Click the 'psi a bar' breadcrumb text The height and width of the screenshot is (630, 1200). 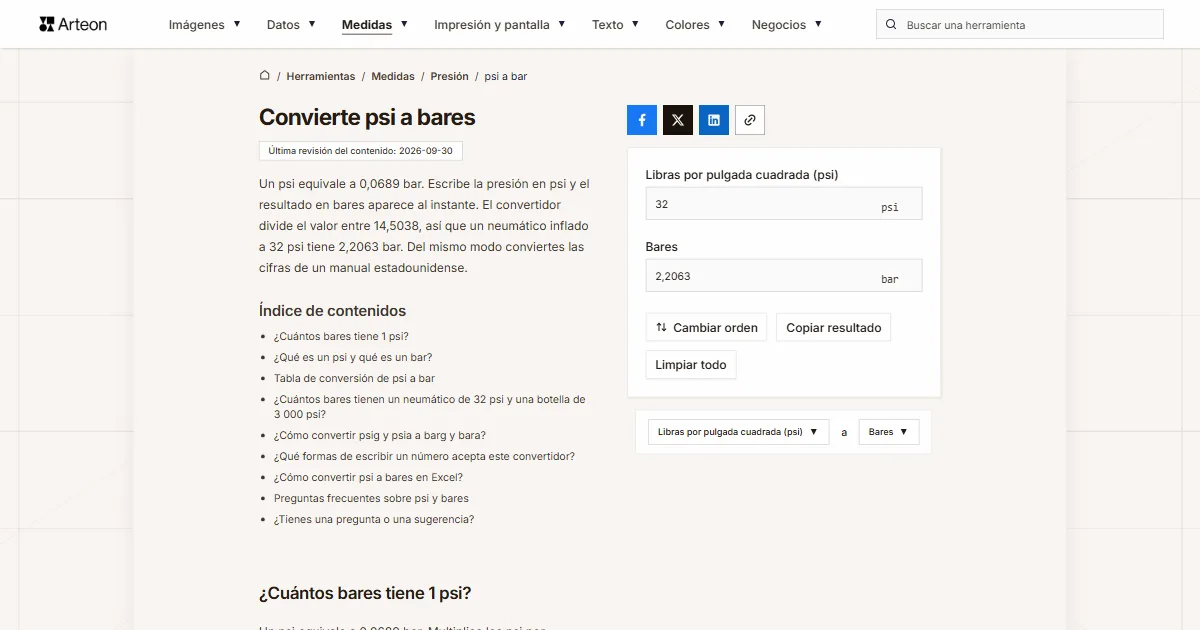tap(506, 76)
